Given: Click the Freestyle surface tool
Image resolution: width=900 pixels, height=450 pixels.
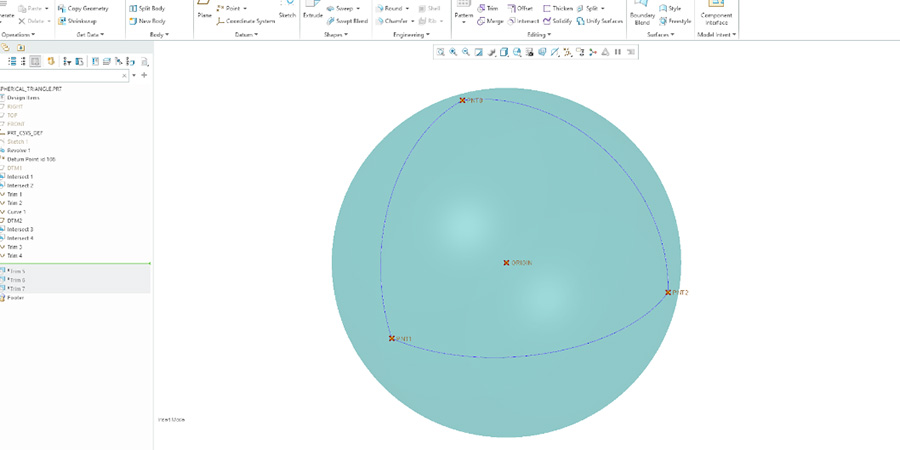Looking at the screenshot, I should [x=675, y=21].
